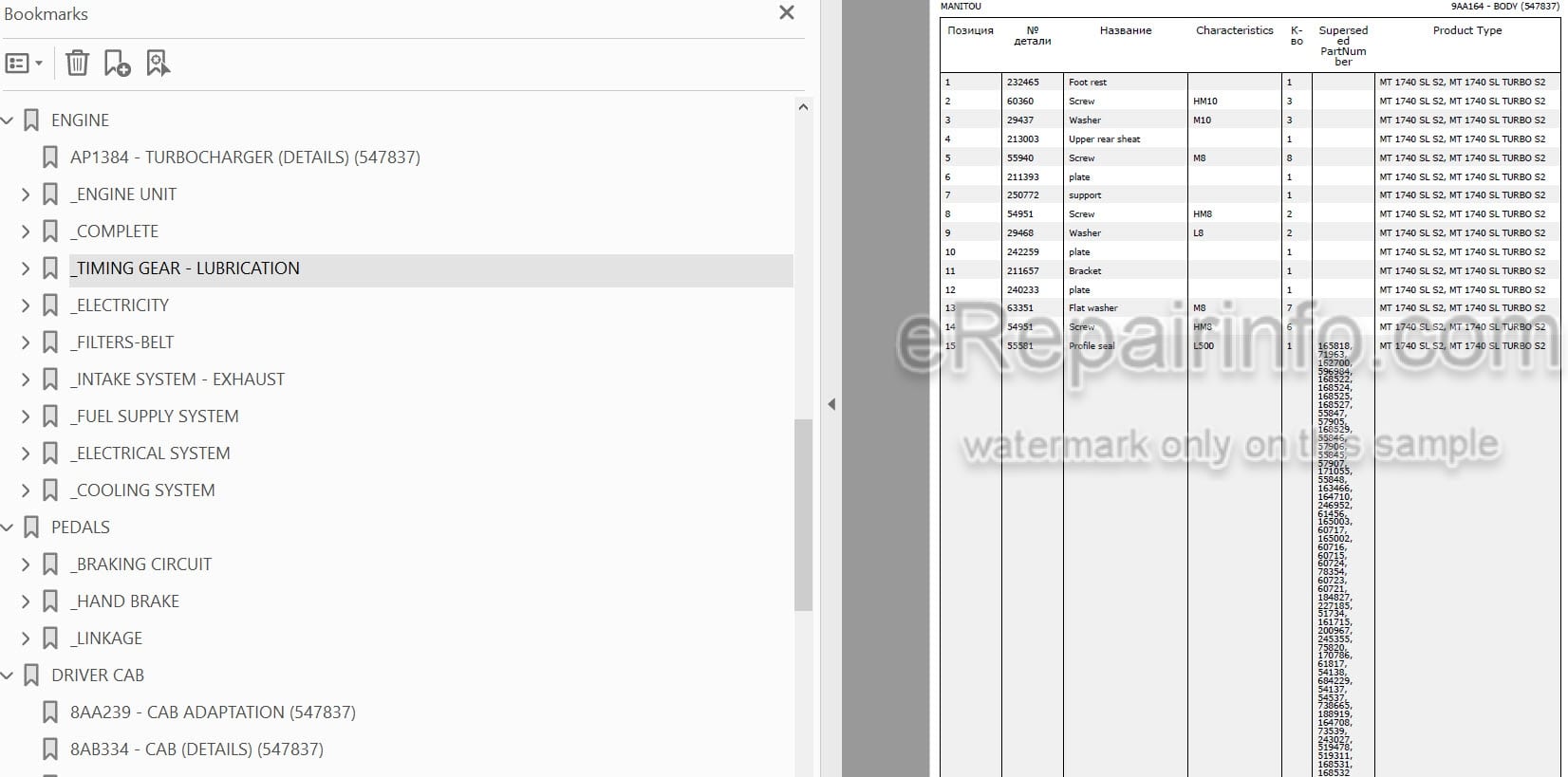This screenshot has width=1568, height=777.
Task: Select part number 250772 for support
Action: pos(1032,195)
